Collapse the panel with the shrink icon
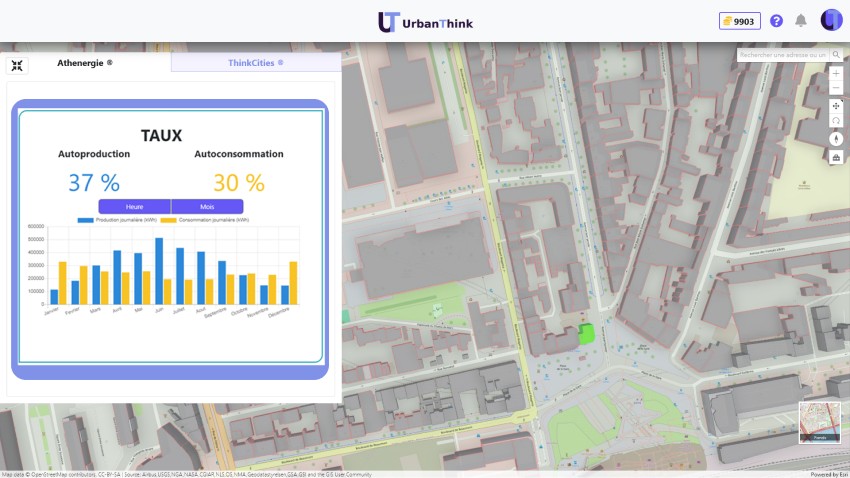Viewport: 850px width, 478px height. point(17,66)
